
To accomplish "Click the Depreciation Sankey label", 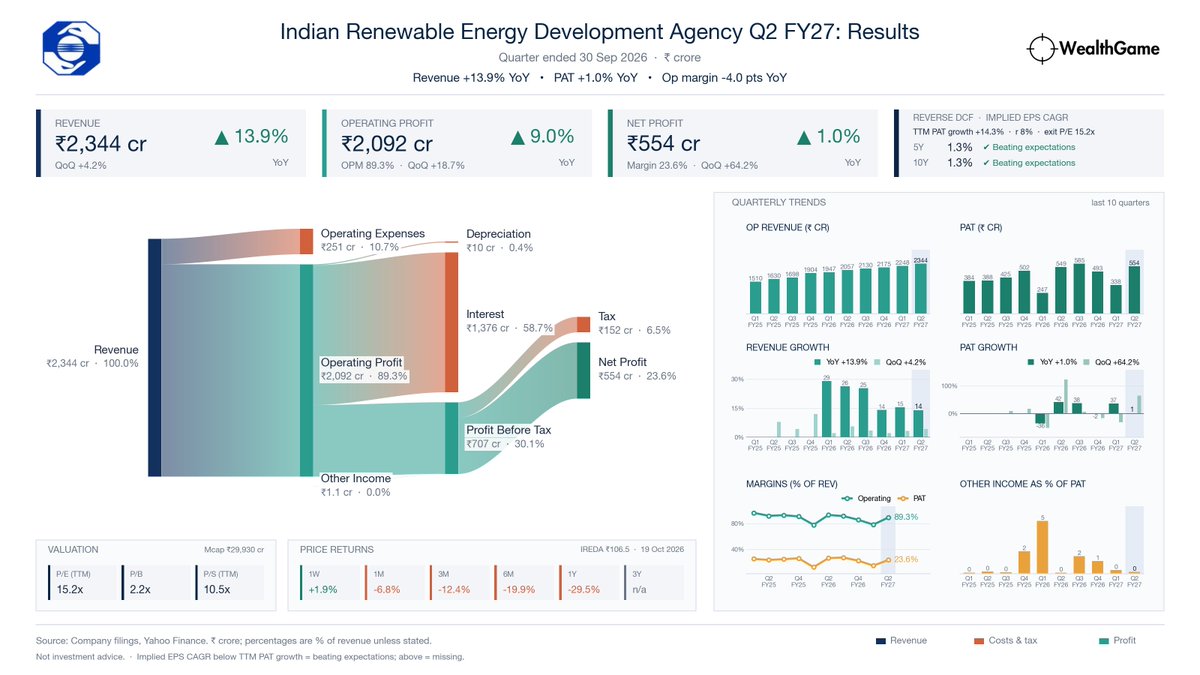I will click(498, 233).
